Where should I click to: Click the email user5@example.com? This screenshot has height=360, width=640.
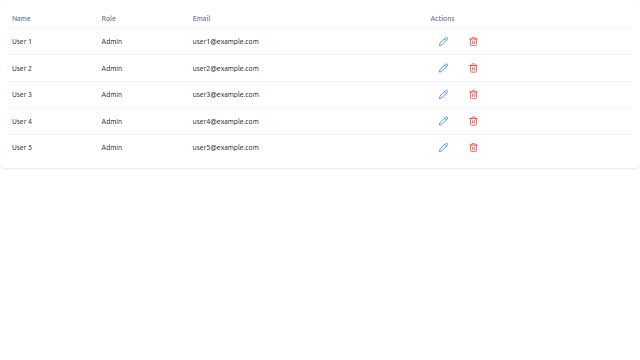click(226, 147)
